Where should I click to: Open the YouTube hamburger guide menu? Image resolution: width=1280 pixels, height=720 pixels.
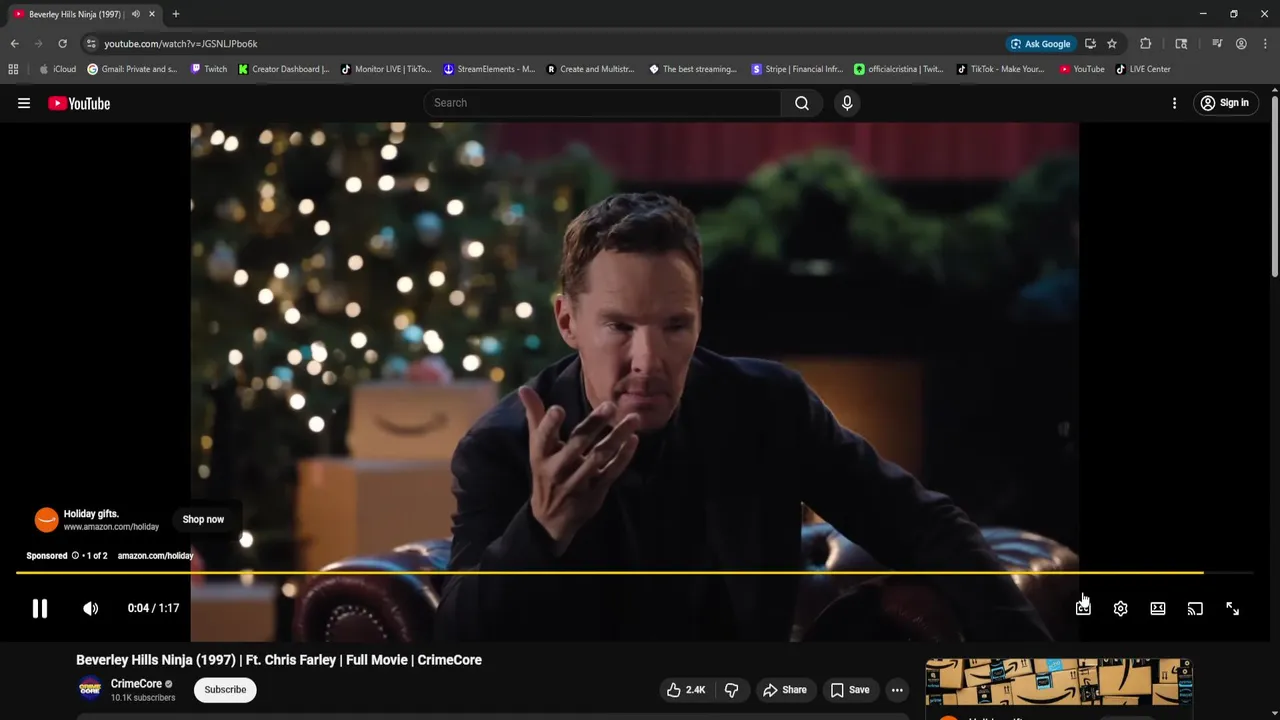tap(24, 103)
